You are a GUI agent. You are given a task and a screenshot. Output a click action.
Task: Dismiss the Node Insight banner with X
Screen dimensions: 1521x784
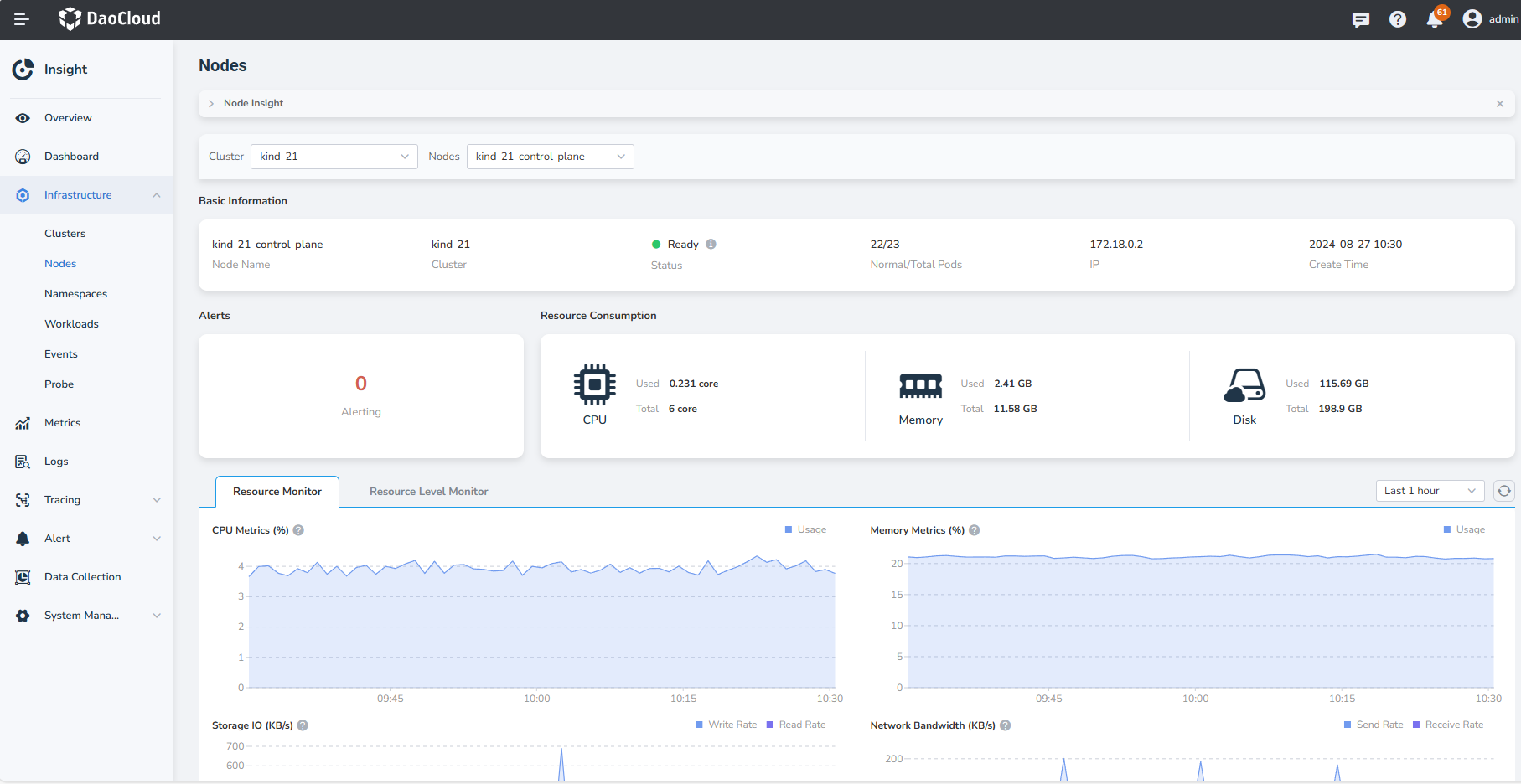(x=1499, y=103)
